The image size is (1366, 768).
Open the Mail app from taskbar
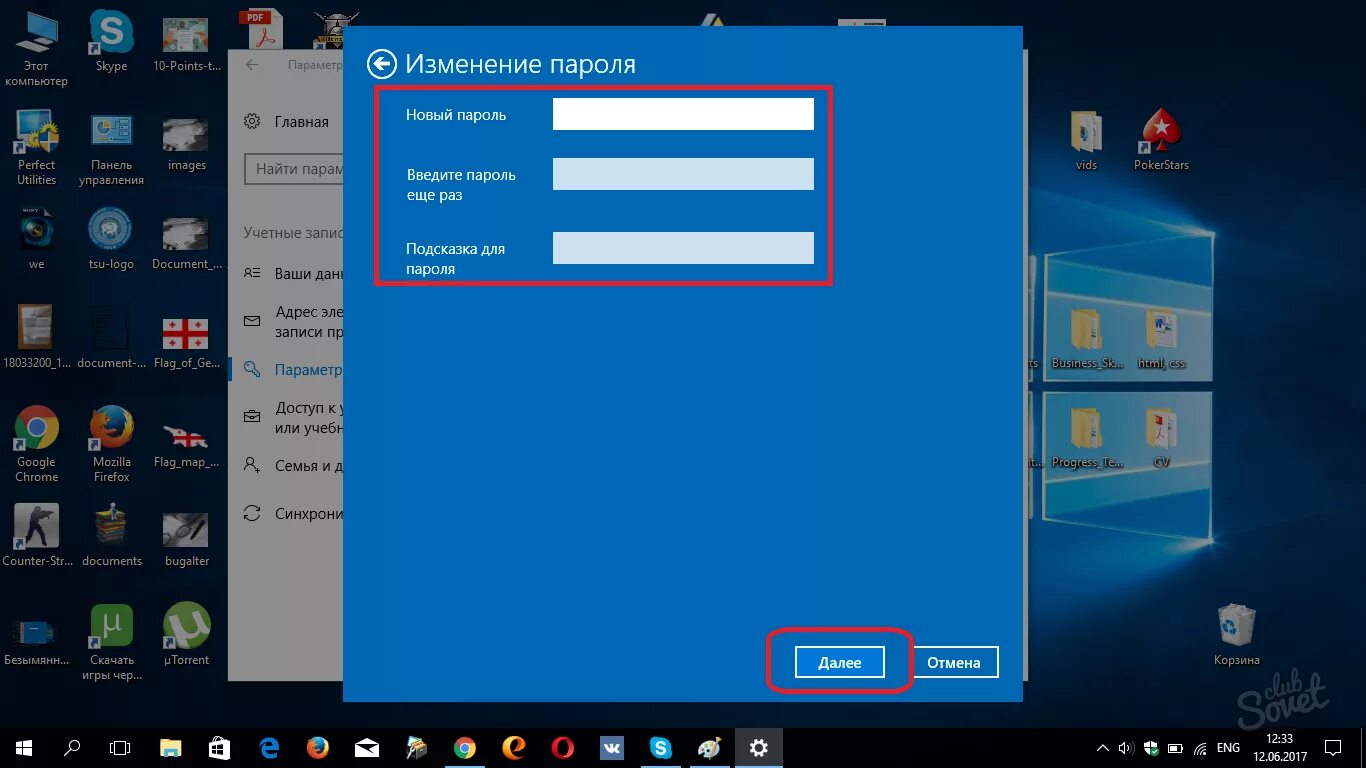pyautogui.click(x=367, y=747)
